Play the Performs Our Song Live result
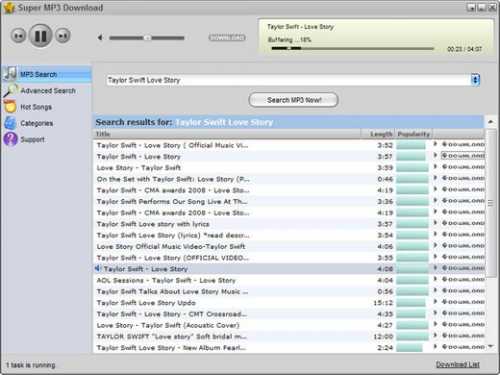Image resolution: width=500 pixels, height=375 pixels. [x=435, y=201]
